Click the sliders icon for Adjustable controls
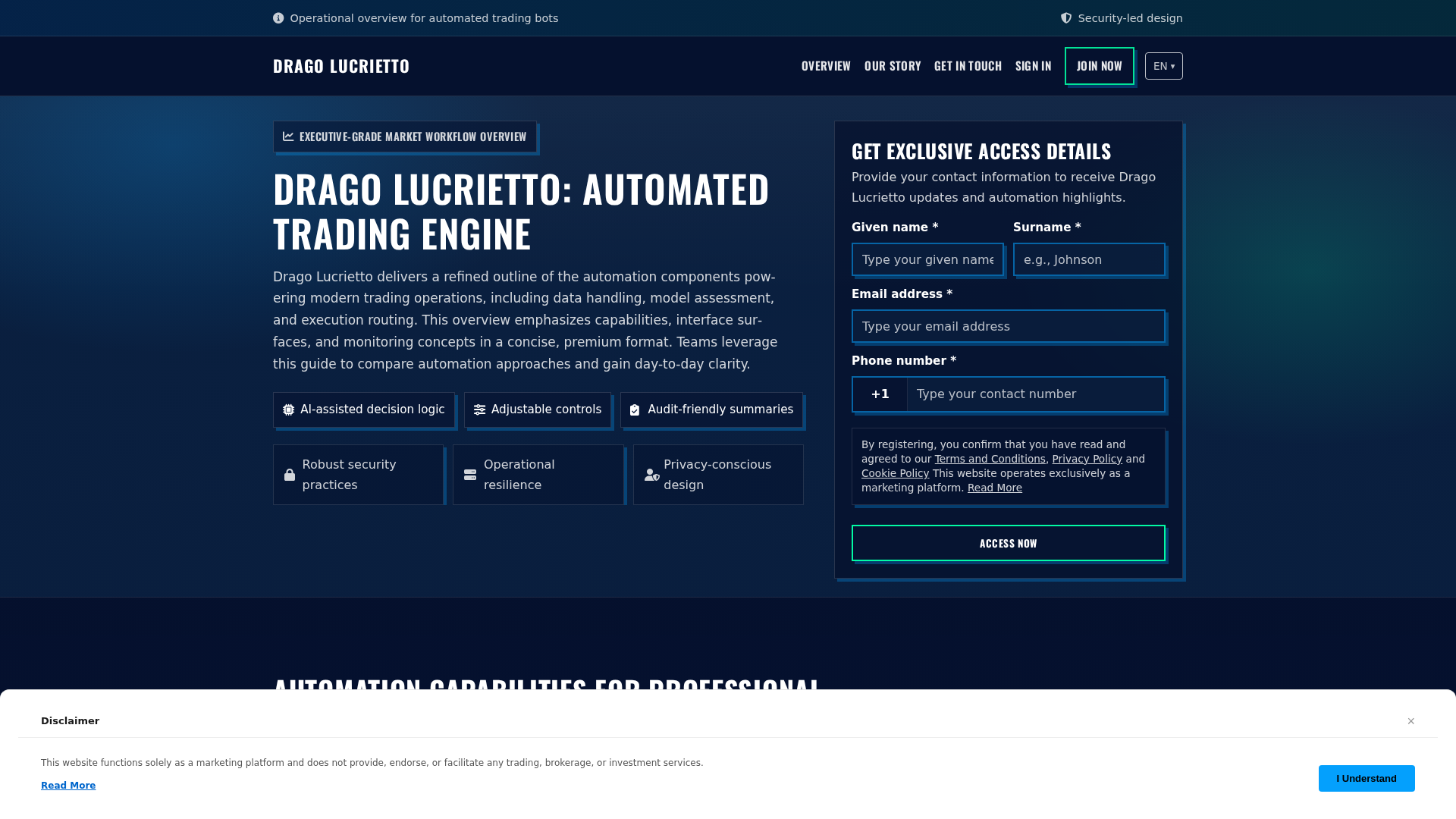 pos(479,409)
